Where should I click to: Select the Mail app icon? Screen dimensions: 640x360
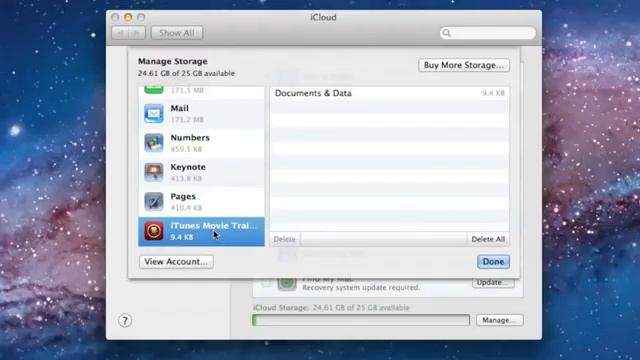click(x=154, y=113)
